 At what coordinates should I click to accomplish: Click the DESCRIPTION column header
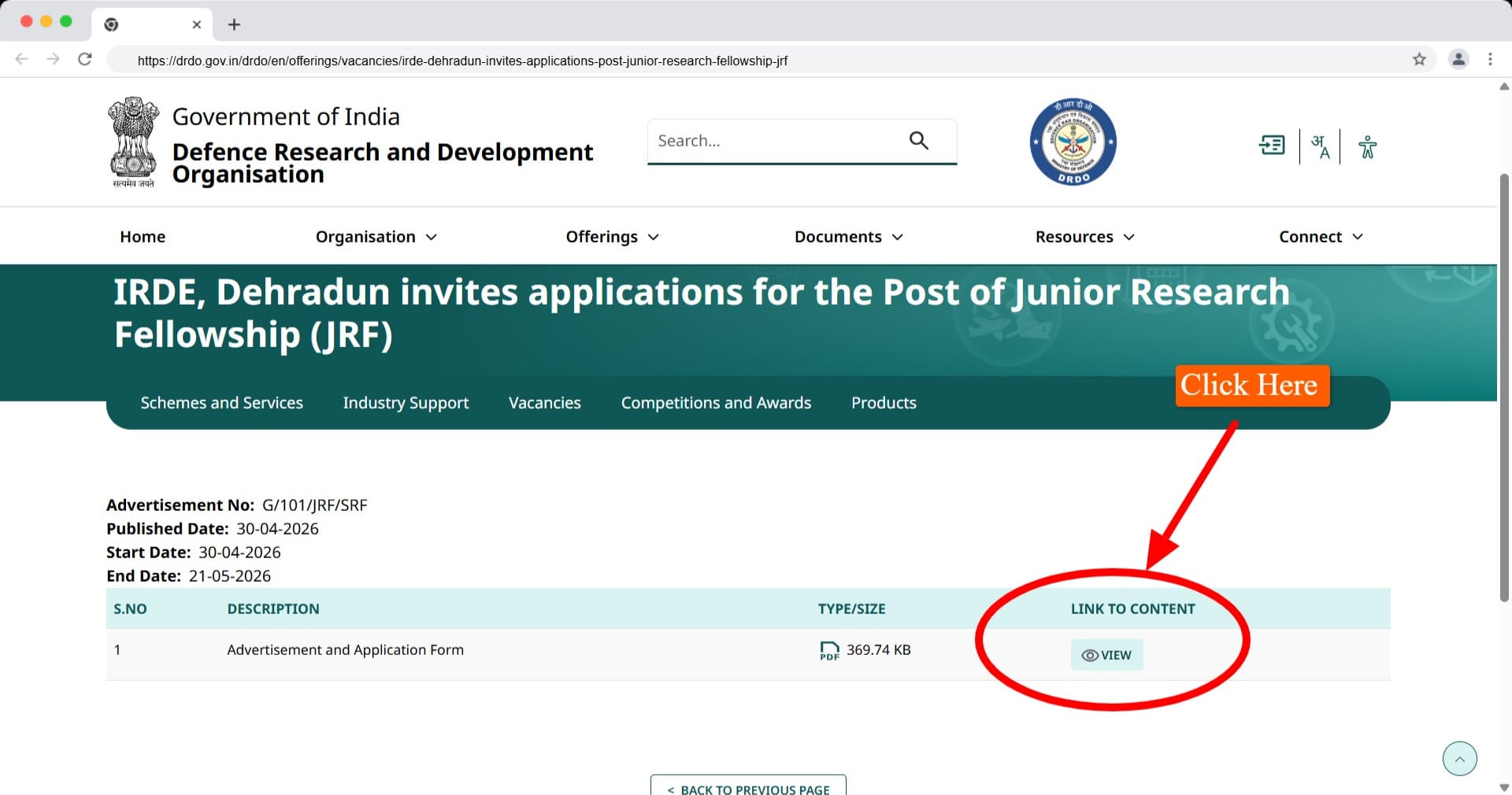point(273,609)
